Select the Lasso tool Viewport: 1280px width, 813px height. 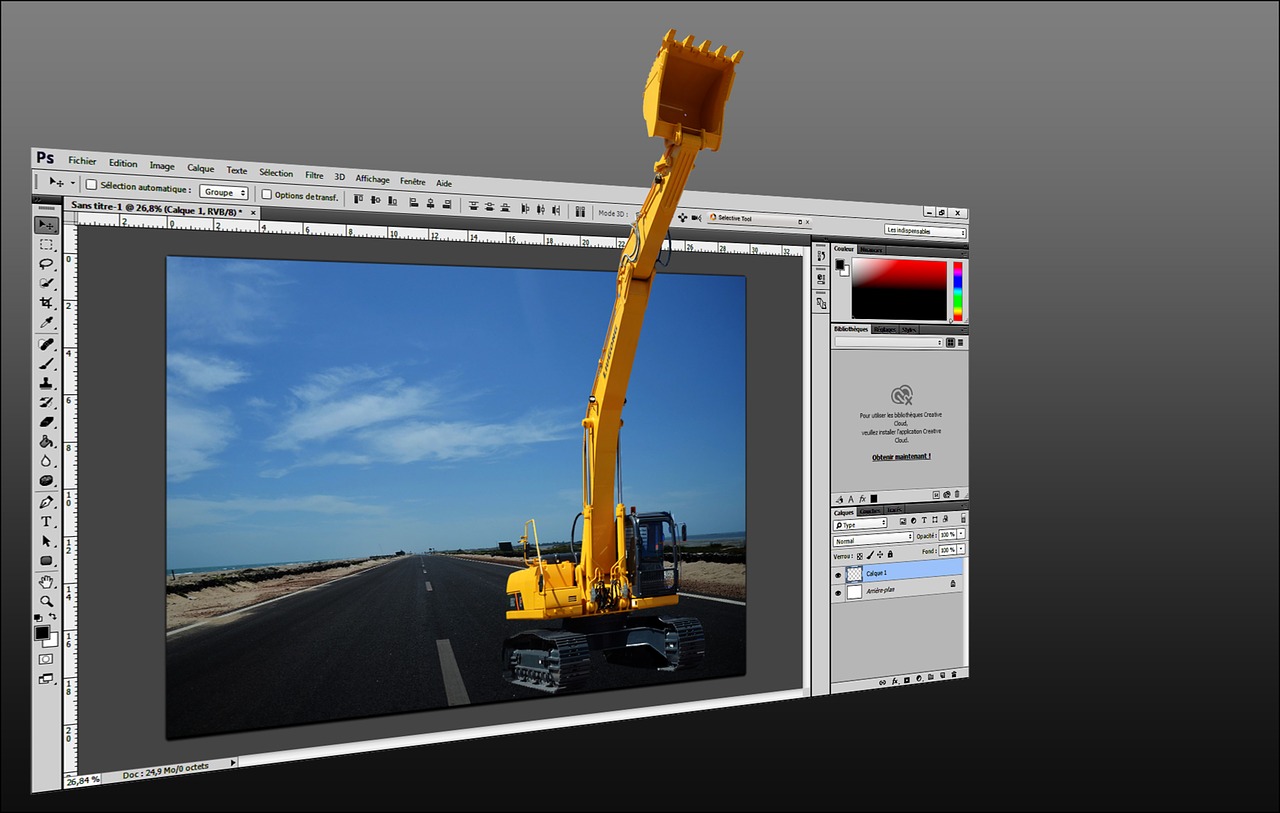[x=46, y=264]
